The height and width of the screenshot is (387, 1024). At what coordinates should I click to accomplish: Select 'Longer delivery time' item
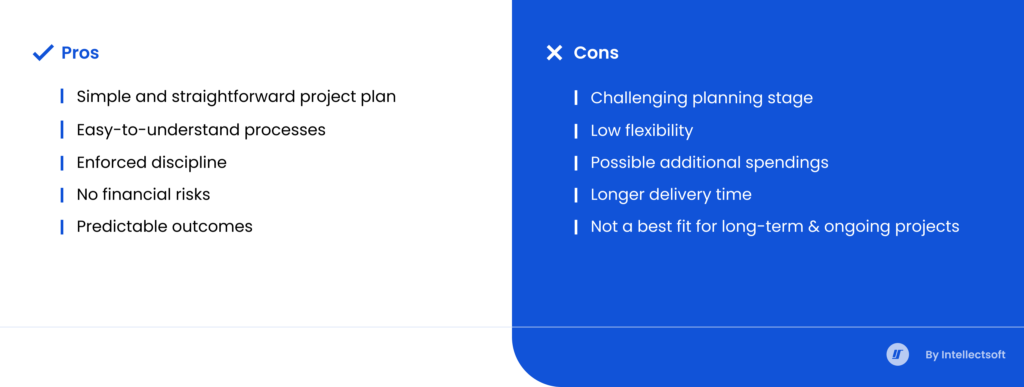[671, 194]
